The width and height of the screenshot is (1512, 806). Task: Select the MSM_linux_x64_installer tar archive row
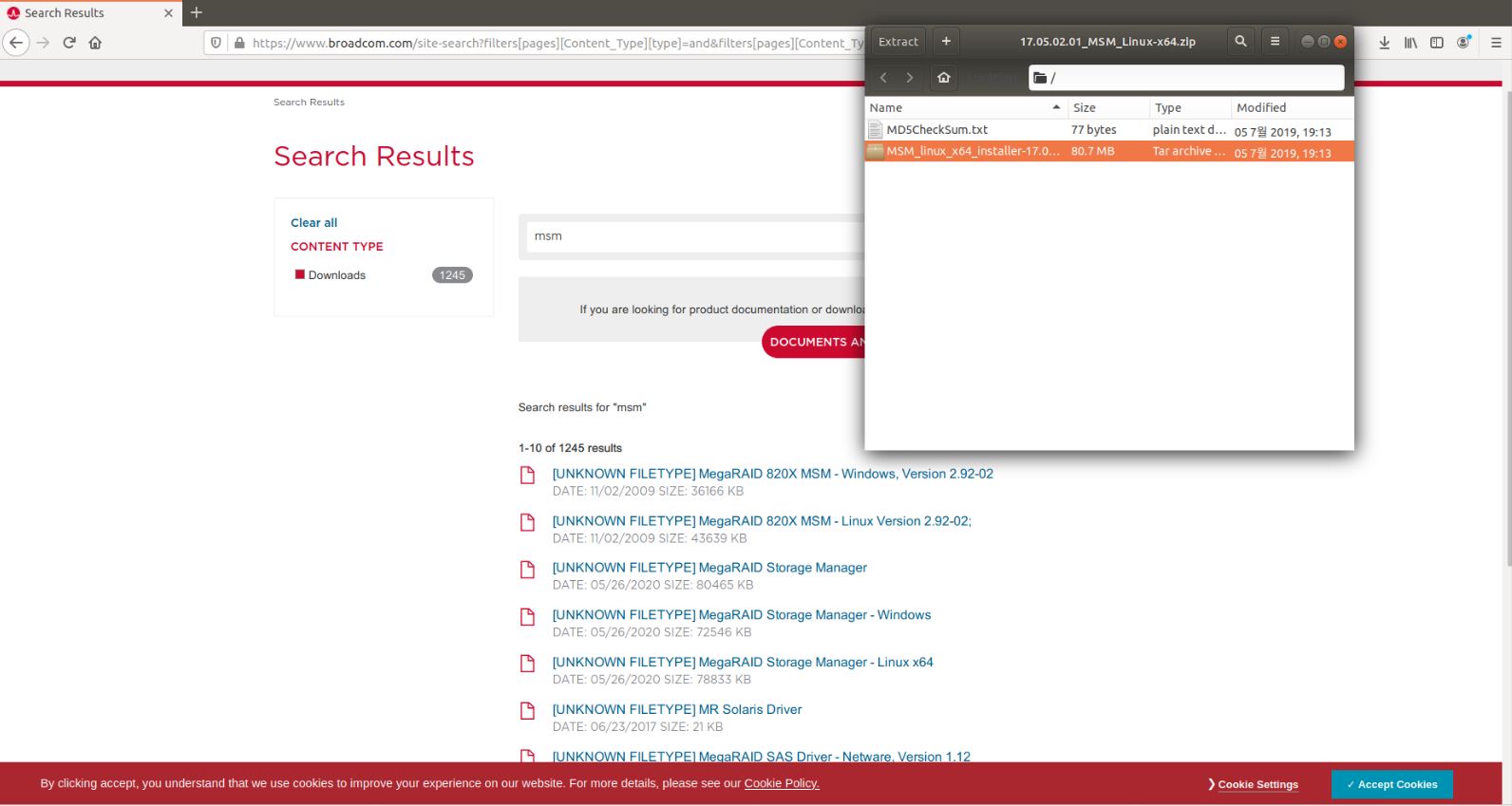[1109, 151]
